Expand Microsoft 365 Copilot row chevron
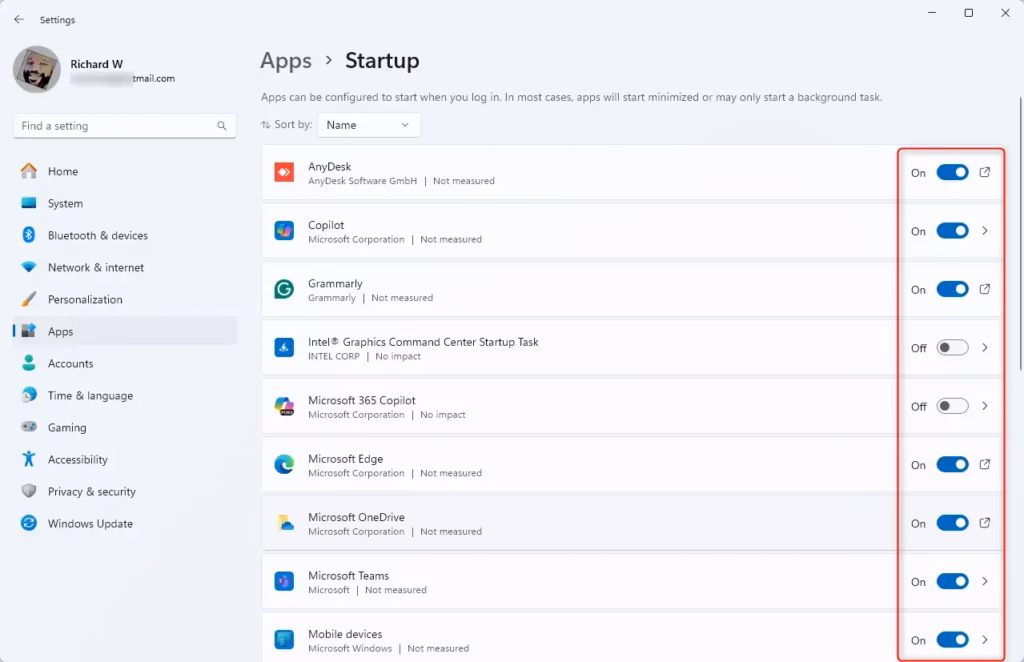 [x=985, y=406]
